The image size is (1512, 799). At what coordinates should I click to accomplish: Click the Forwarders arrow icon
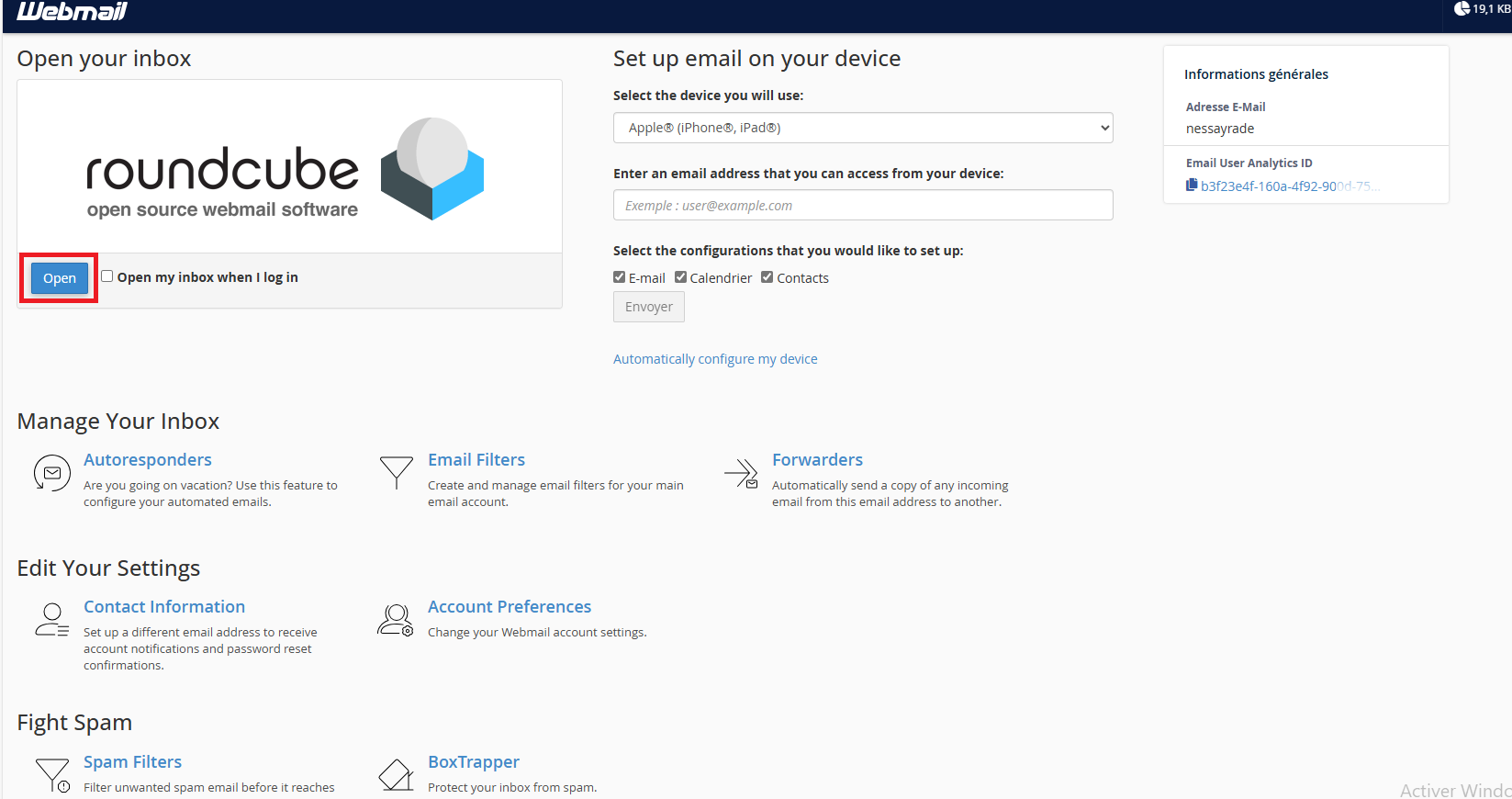tap(742, 474)
